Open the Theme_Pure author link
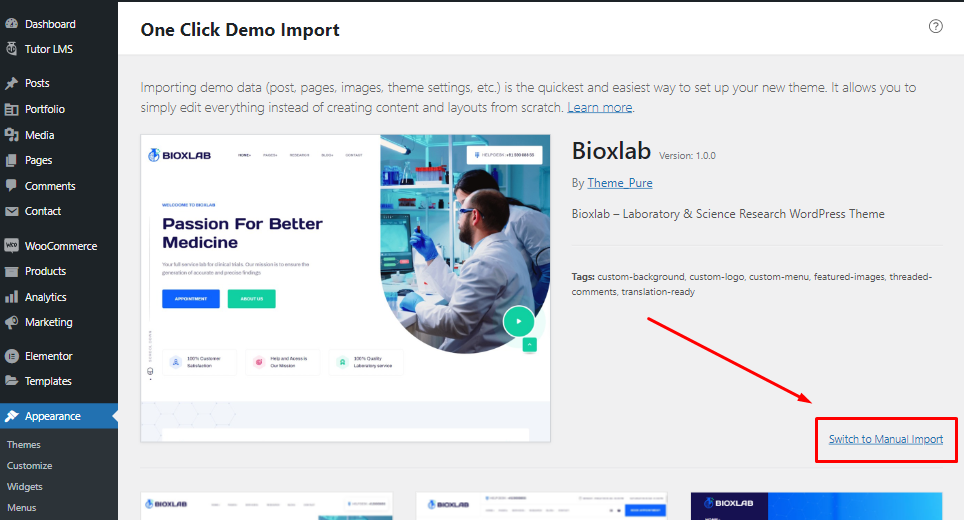 pos(620,183)
